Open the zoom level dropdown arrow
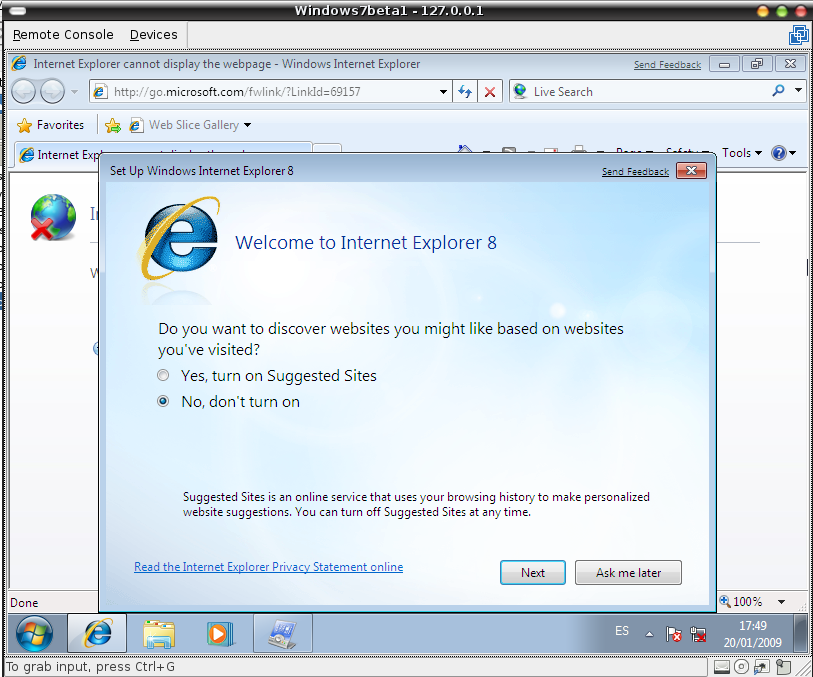This screenshot has width=813, height=677. pos(781,602)
